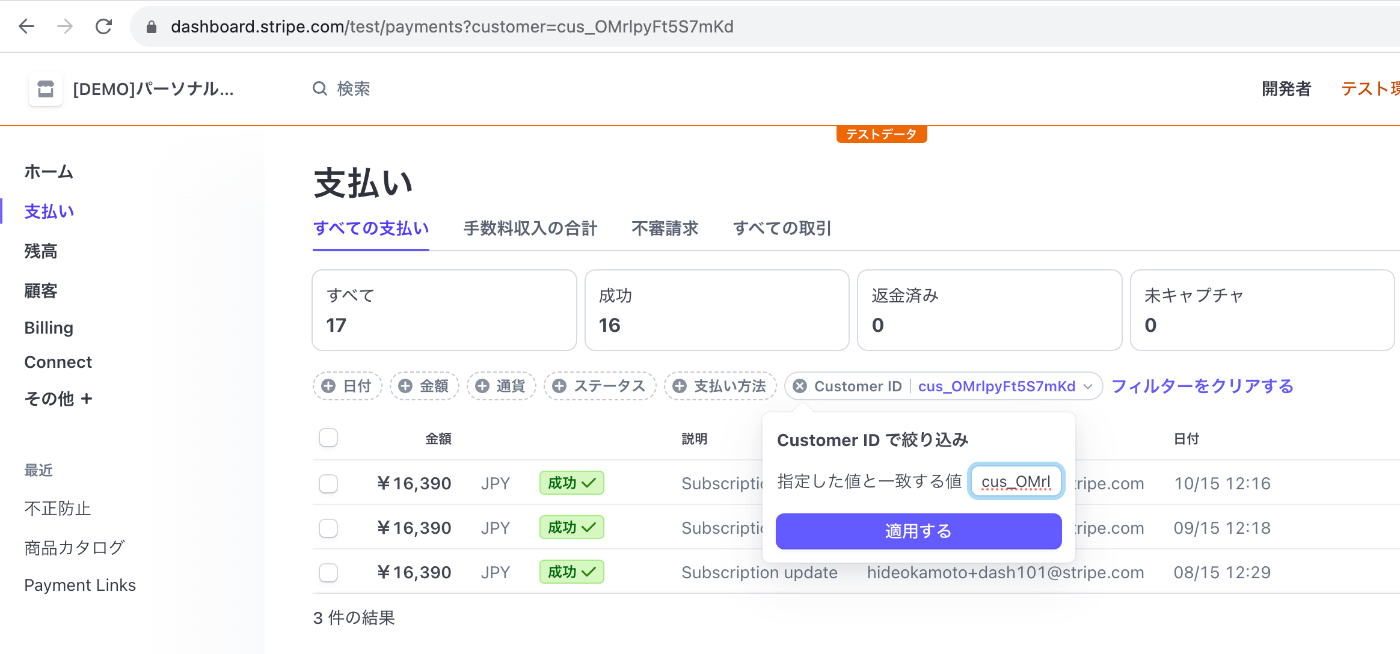Image resolution: width=1400 pixels, height=654 pixels.
Task: Click the store icon beside [DEMO]パーソナル
Action: tap(45, 89)
